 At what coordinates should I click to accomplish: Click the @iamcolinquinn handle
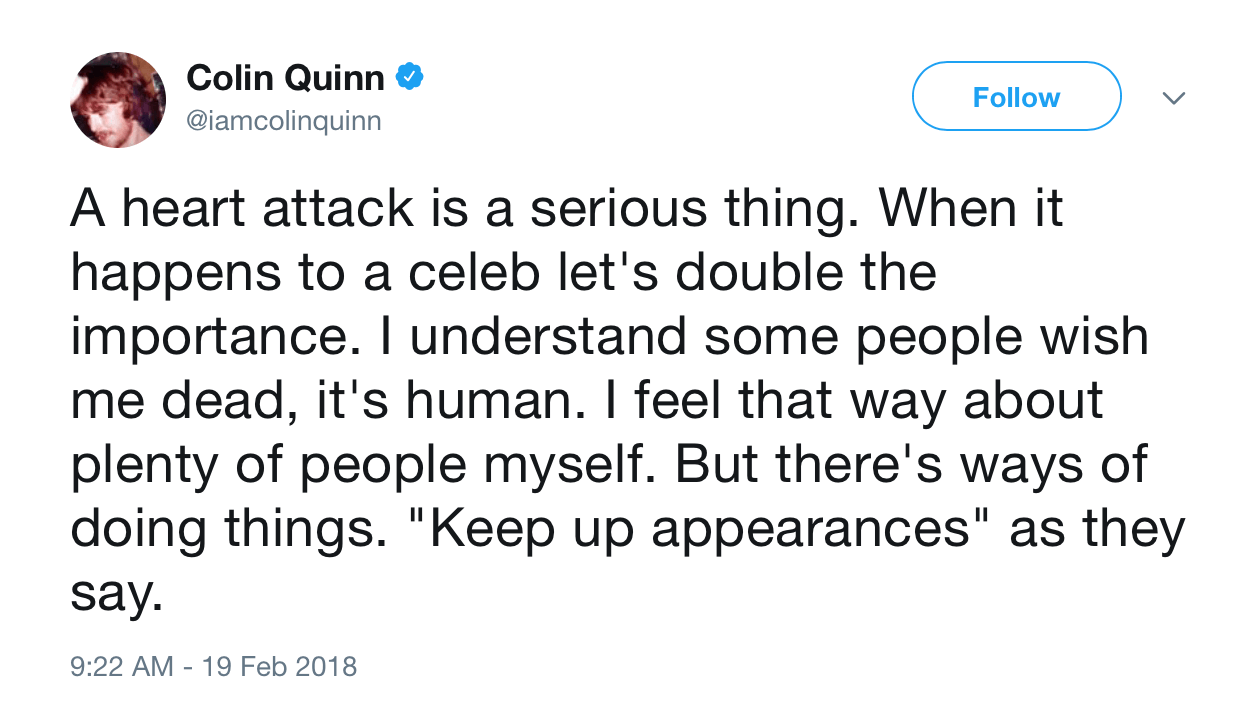284,122
